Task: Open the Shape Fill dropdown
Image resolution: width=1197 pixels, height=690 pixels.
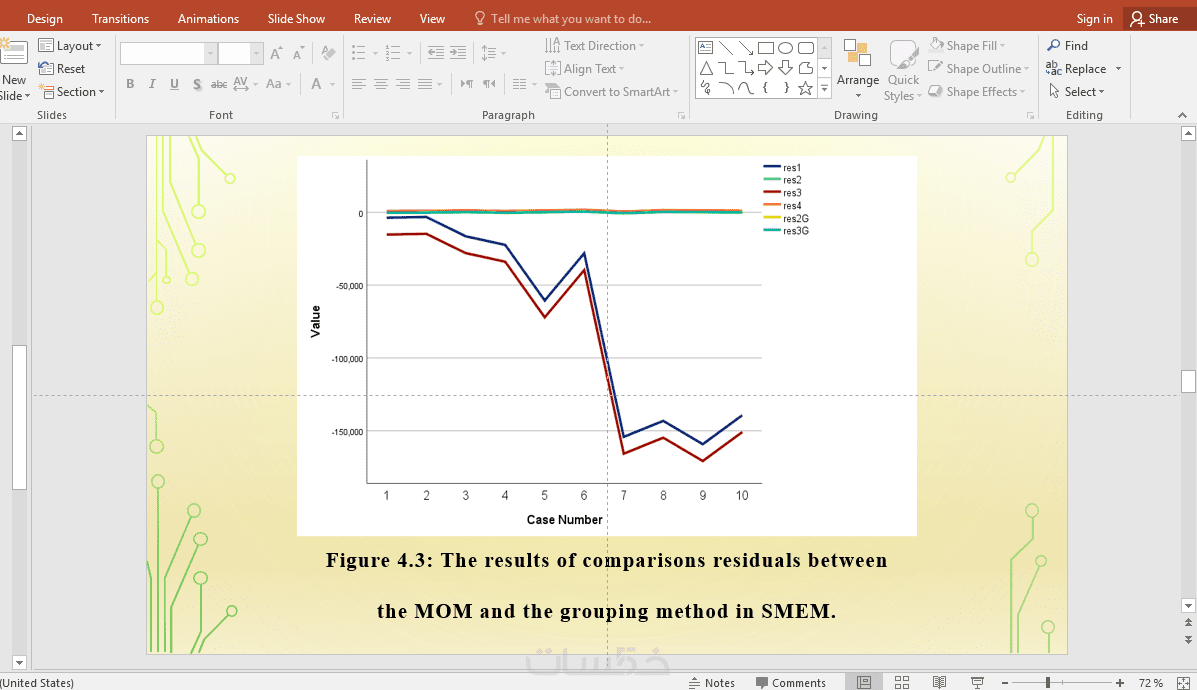Action: click(967, 46)
